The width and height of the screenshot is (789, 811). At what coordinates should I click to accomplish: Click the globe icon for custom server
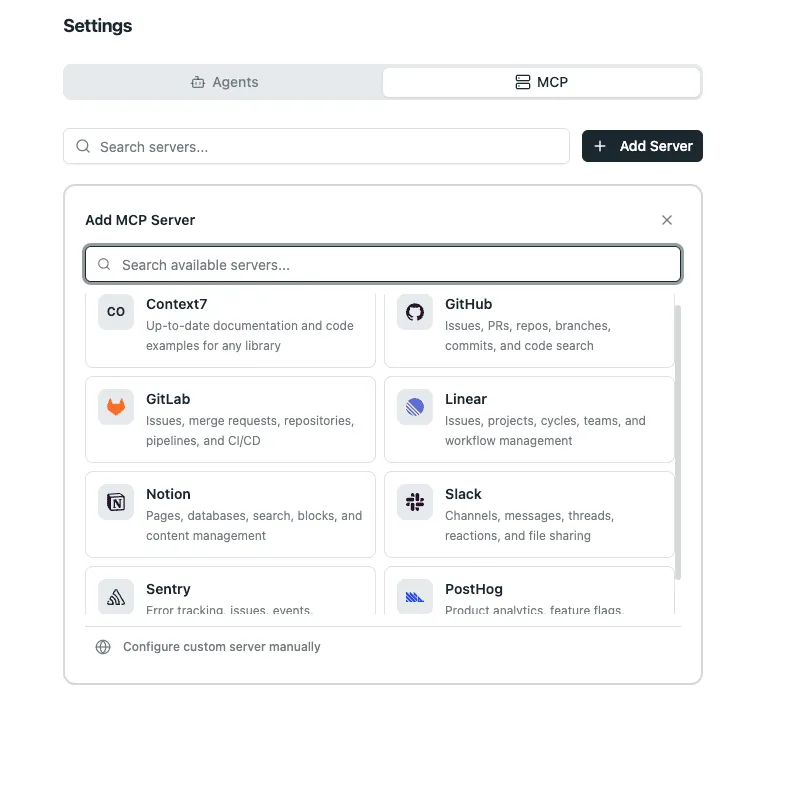click(x=103, y=647)
